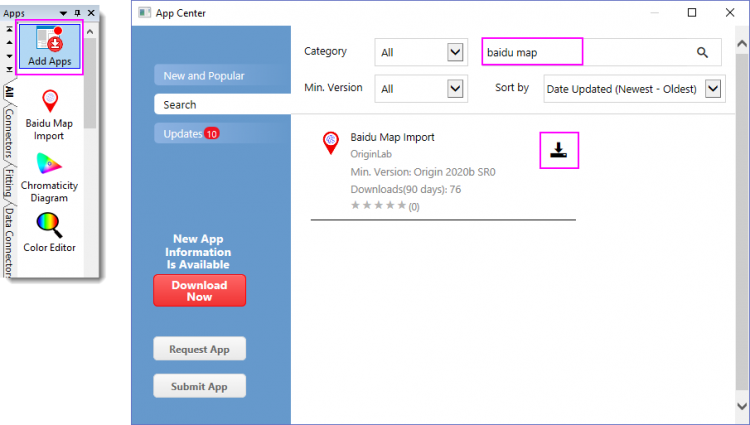The width and height of the screenshot is (750, 425).
Task: Jump to bottom of Apps tabs
Action: 9,69
